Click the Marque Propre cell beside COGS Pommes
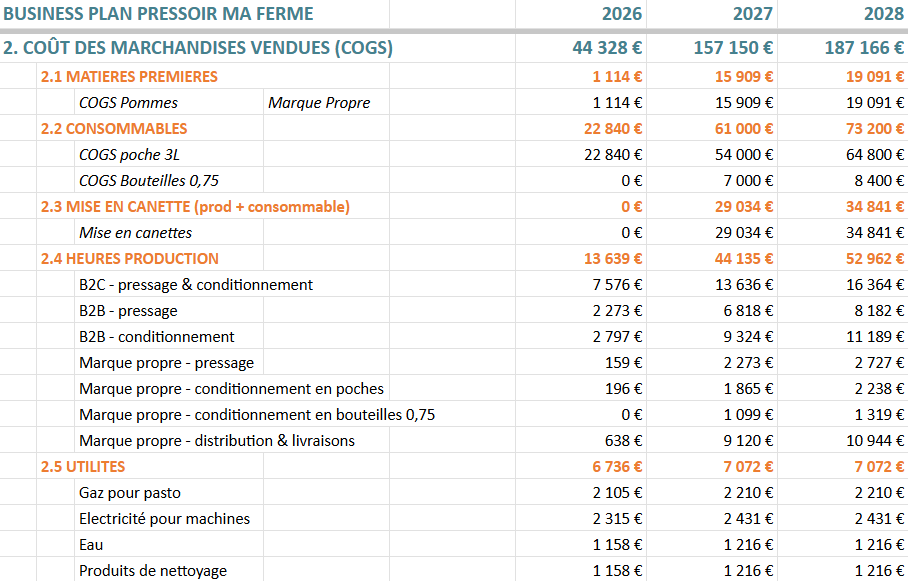The height and width of the screenshot is (581, 908). [x=319, y=102]
